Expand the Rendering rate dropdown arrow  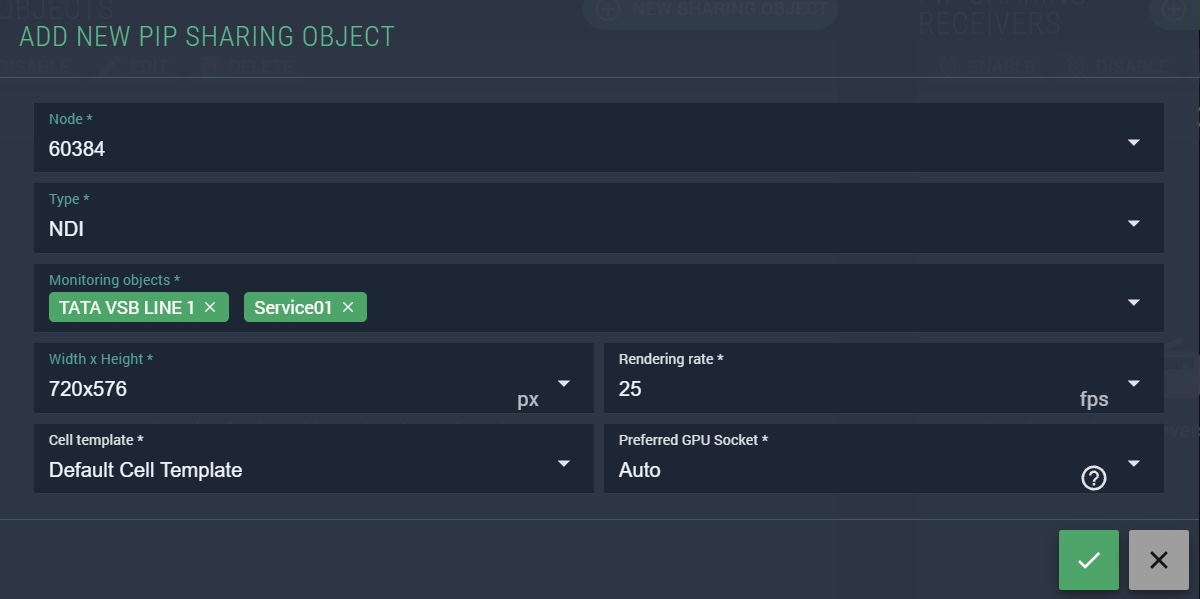coord(1134,383)
